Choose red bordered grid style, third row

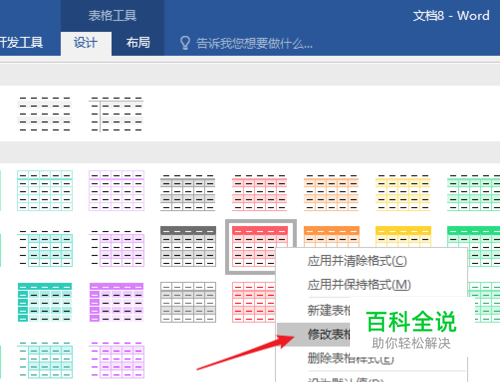pos(254,302)
